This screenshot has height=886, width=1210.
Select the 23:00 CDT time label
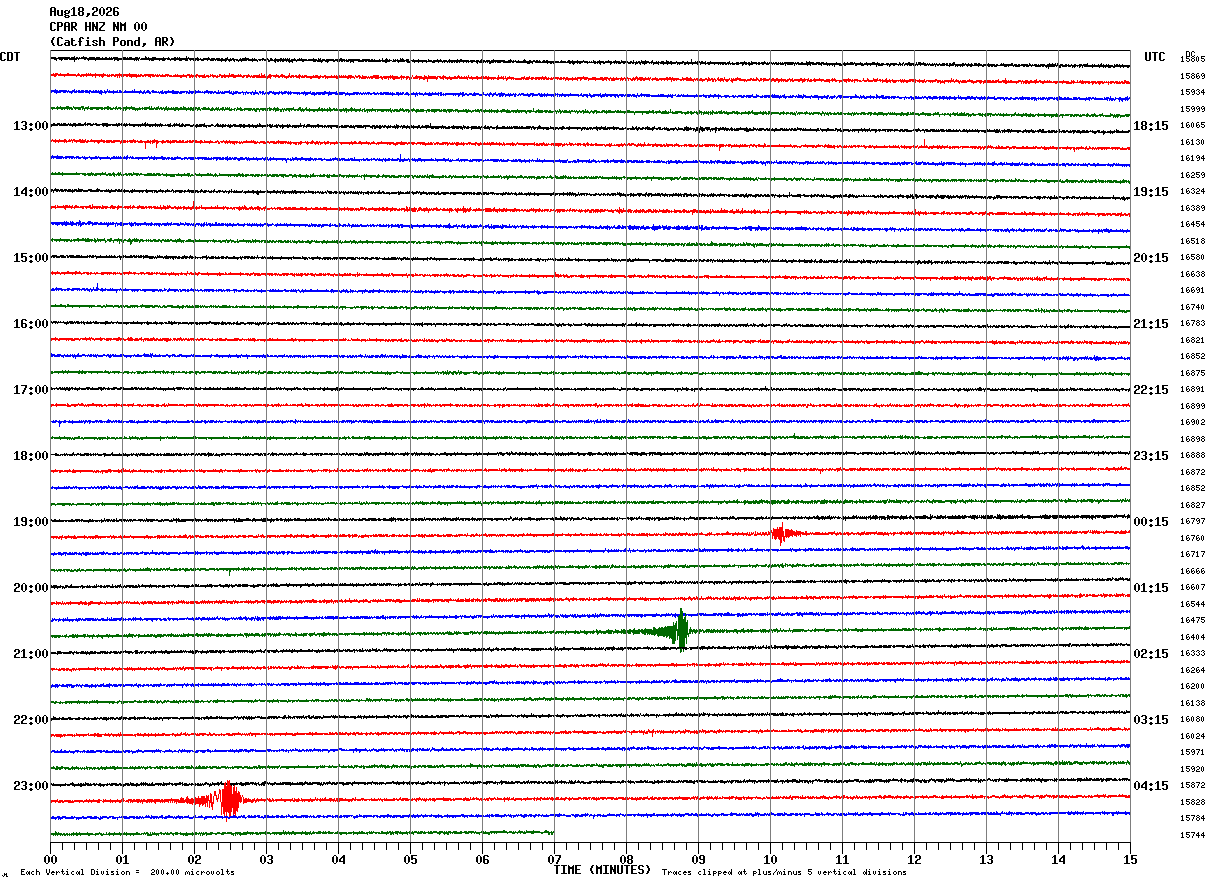pos(30,786)
